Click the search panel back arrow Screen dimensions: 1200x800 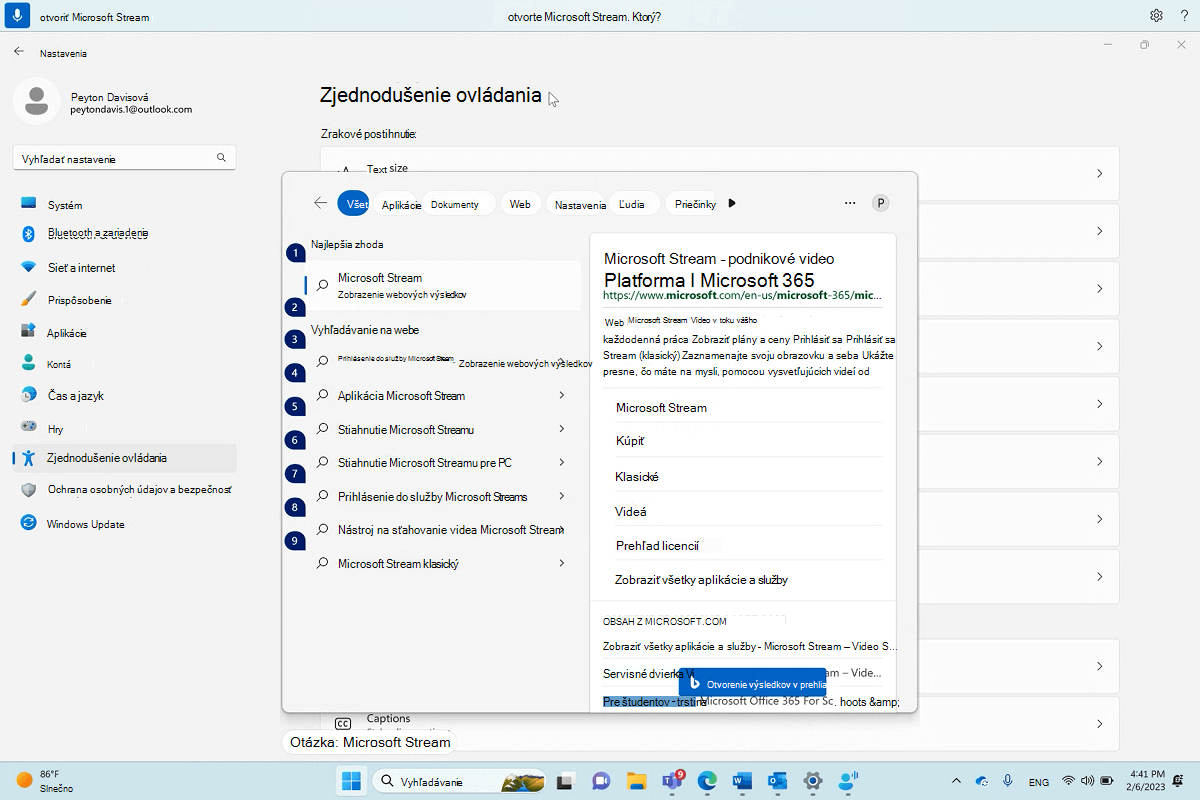[320, 203]
